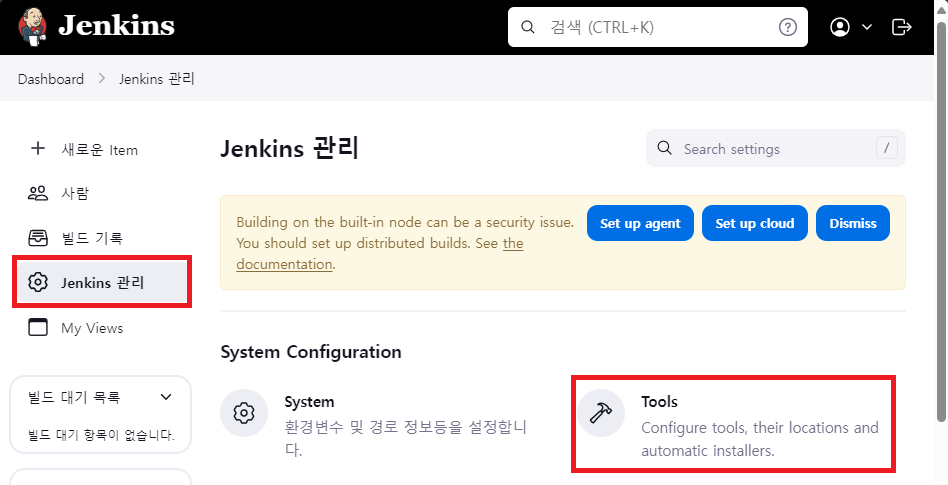Click the Set up agent button
Viewport: 948px width, 485px height.
pos(640,223)
